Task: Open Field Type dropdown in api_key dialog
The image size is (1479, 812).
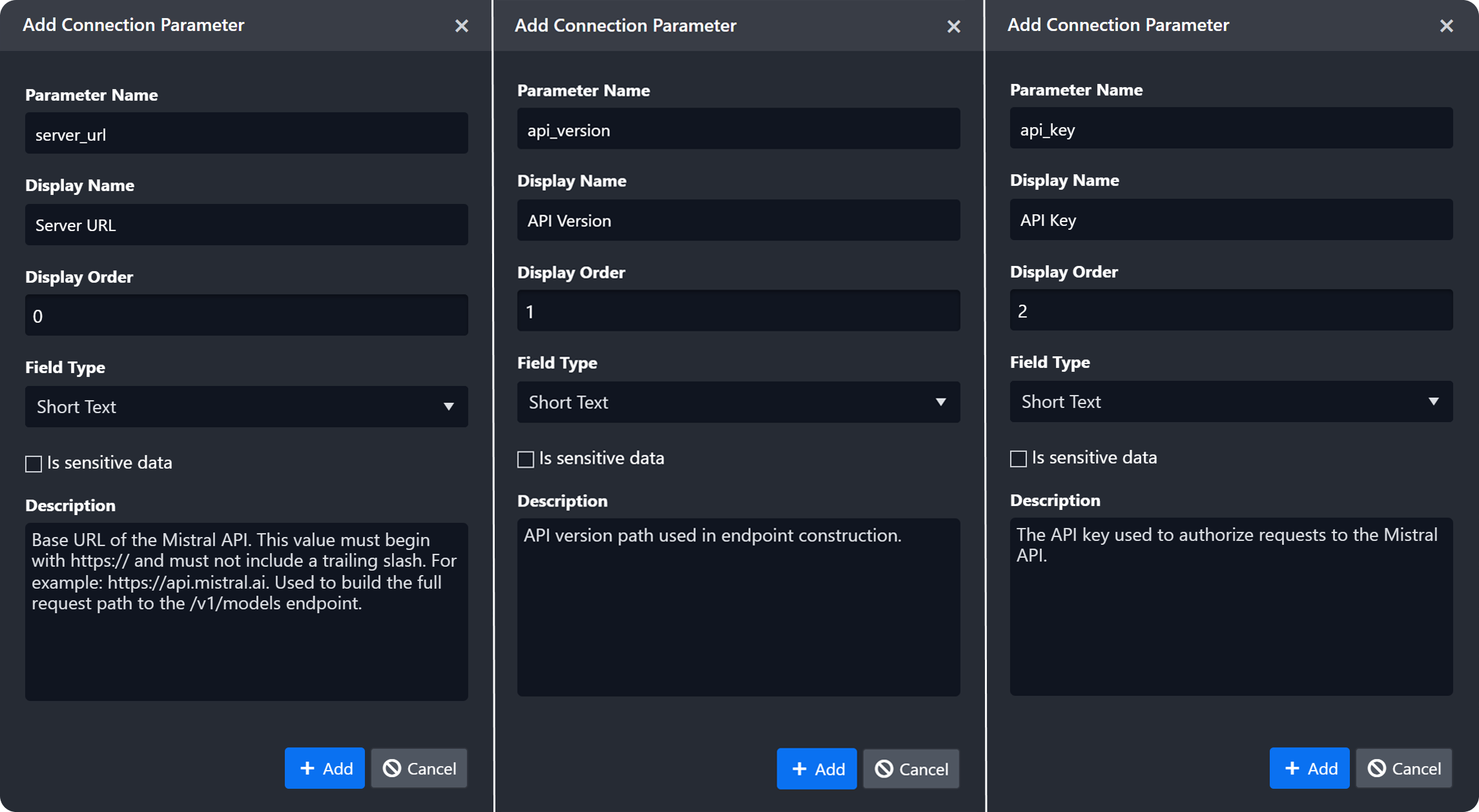Action: click(1231, 401)
